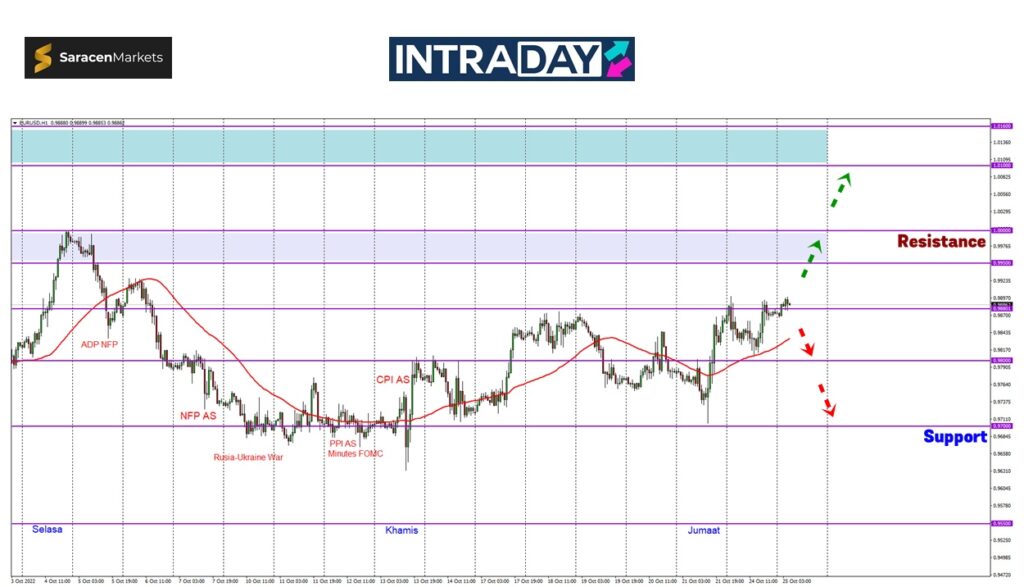Select the Support label
This screenshot has width=1024, height=587.
954,436
